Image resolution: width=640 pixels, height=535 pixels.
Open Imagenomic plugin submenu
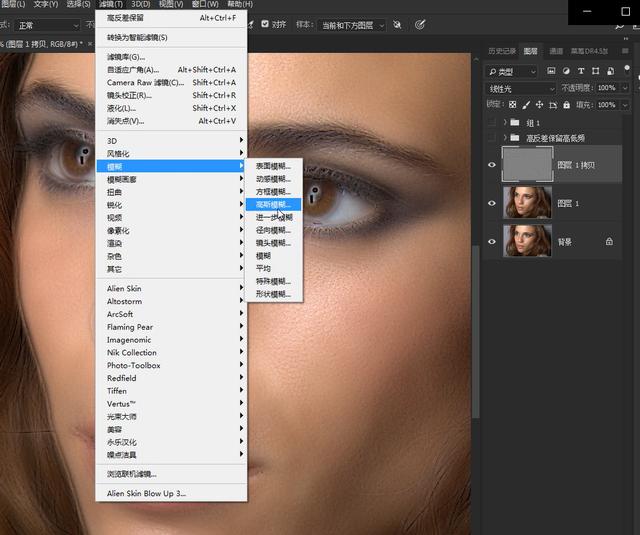pyautogui.click(x=171, y=340)
